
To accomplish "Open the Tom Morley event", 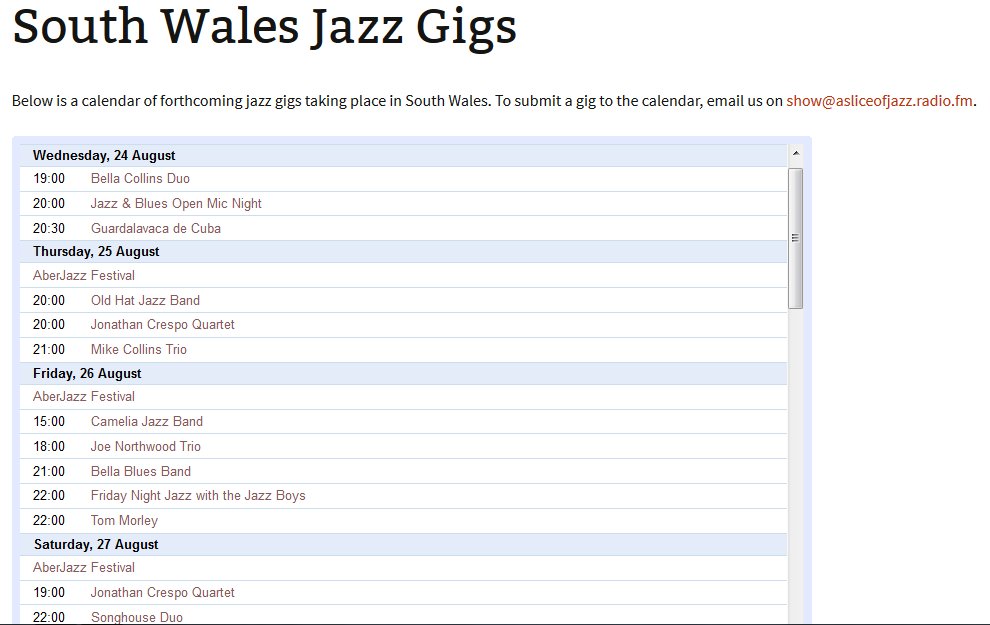I will (124, 520).
